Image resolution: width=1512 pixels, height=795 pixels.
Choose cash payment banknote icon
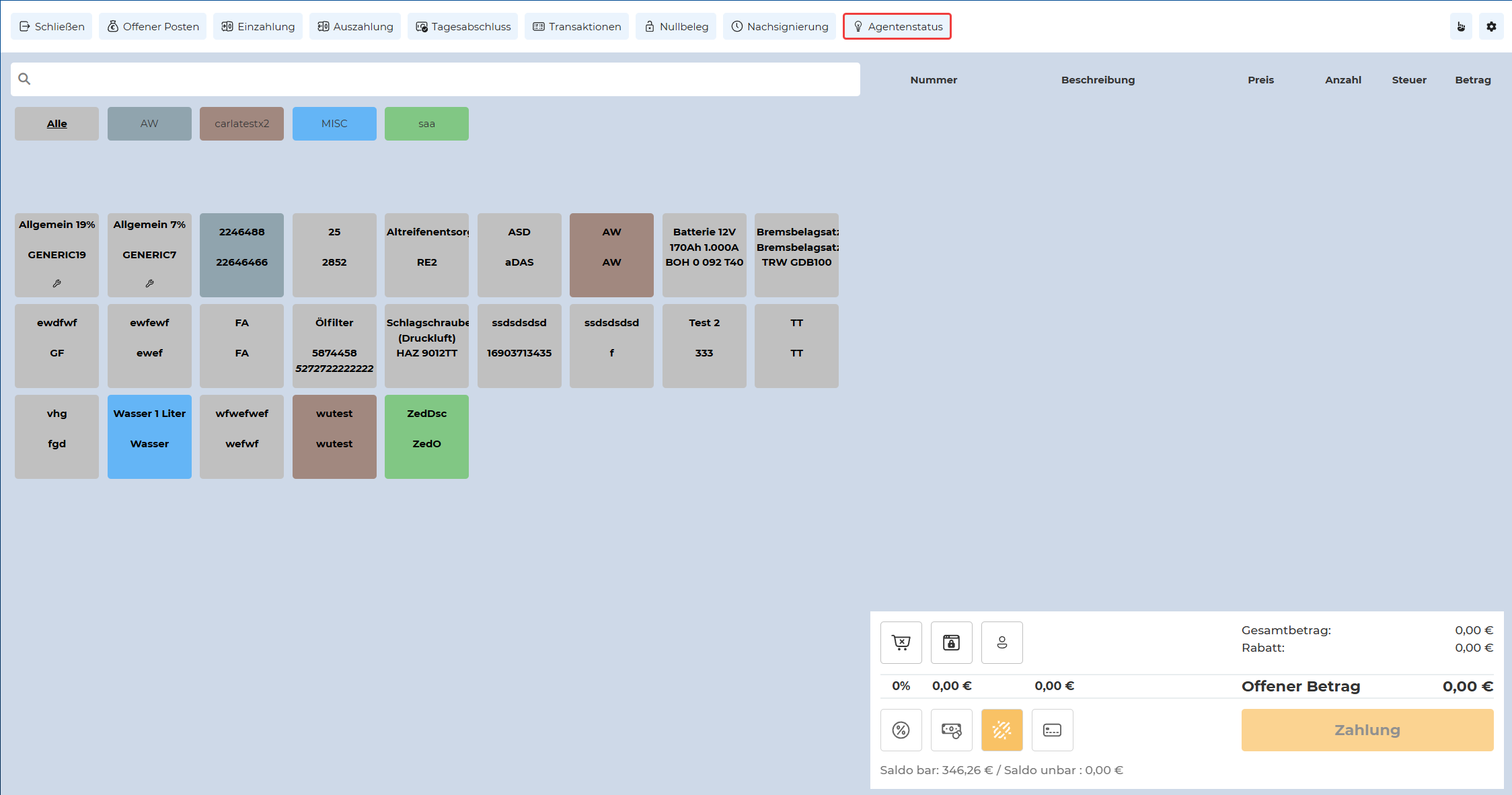951,730
